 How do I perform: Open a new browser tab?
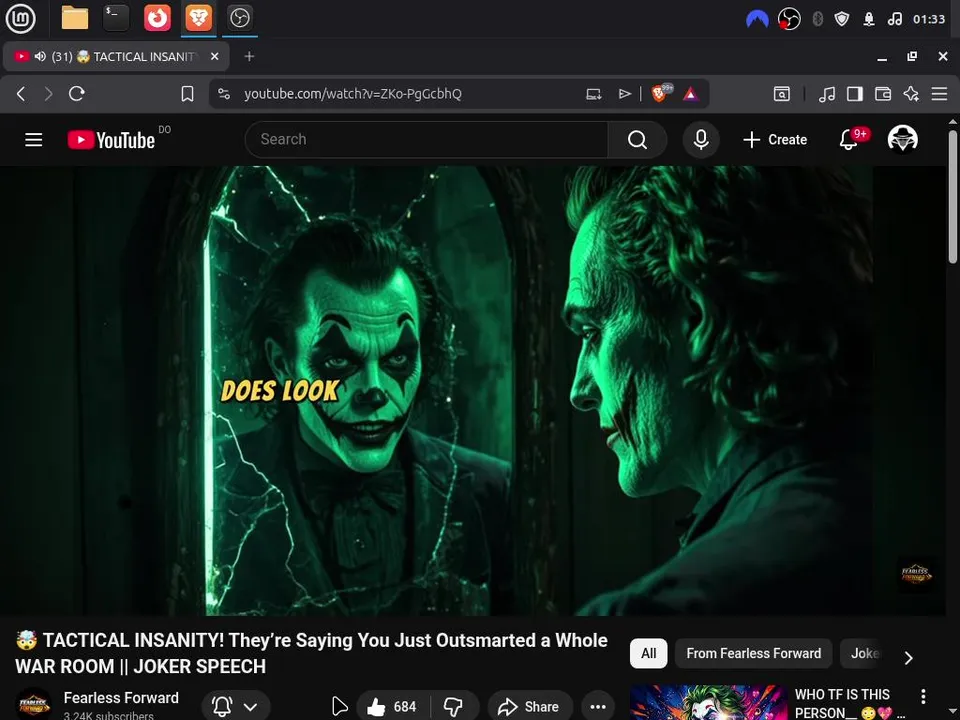point(249,56)
